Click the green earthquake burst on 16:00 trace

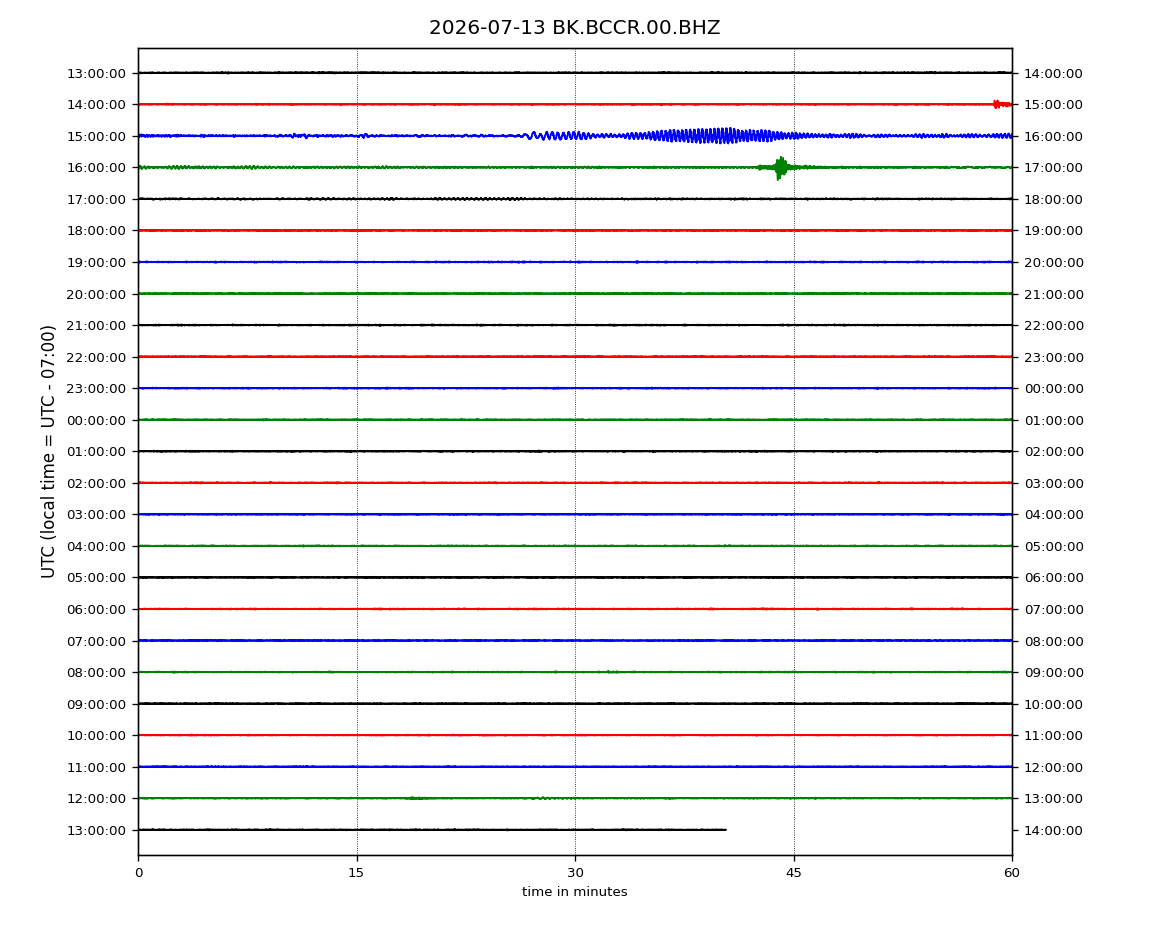[780, 168]
